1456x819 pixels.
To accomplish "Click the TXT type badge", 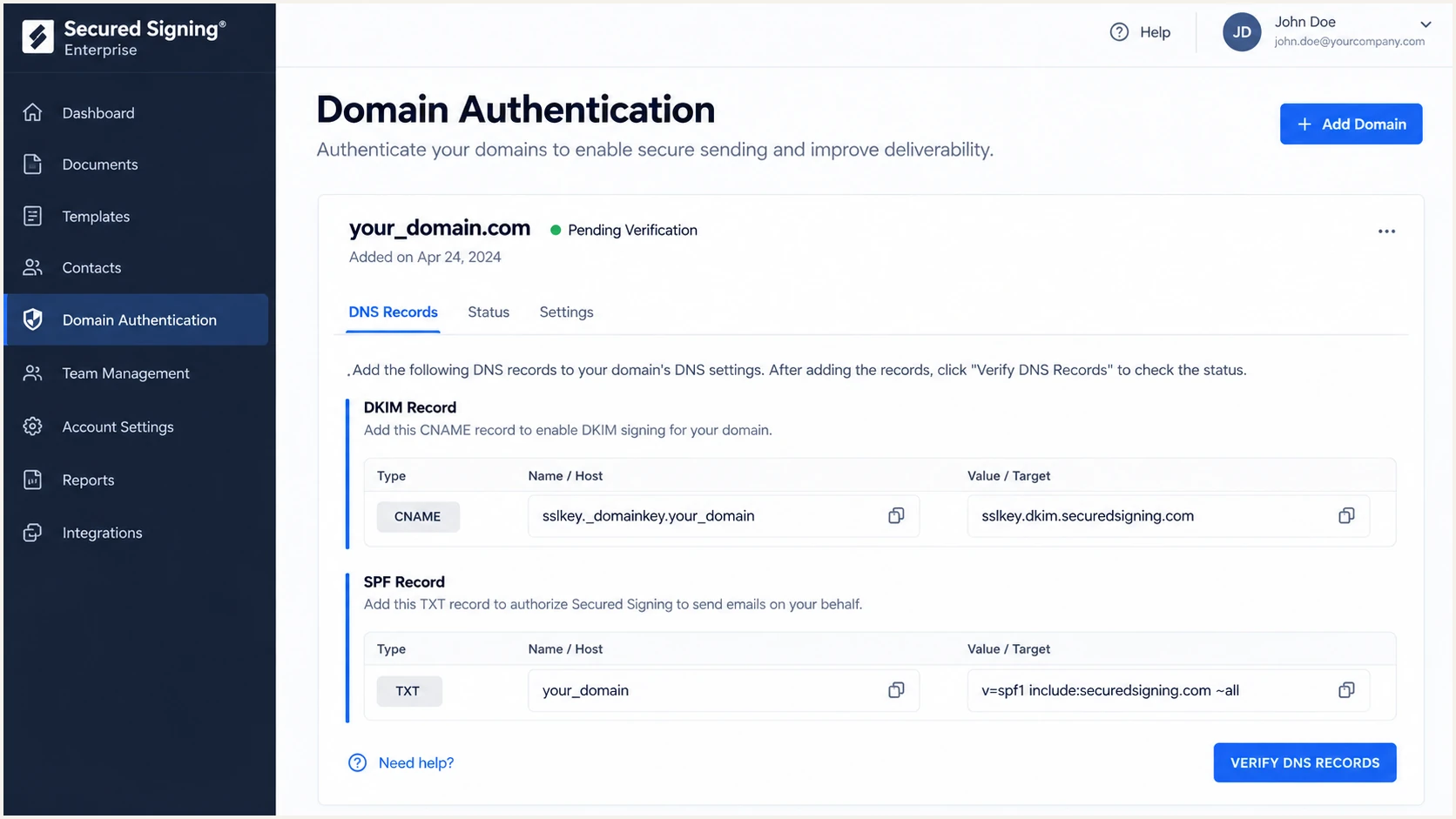I will click(409, 691).
